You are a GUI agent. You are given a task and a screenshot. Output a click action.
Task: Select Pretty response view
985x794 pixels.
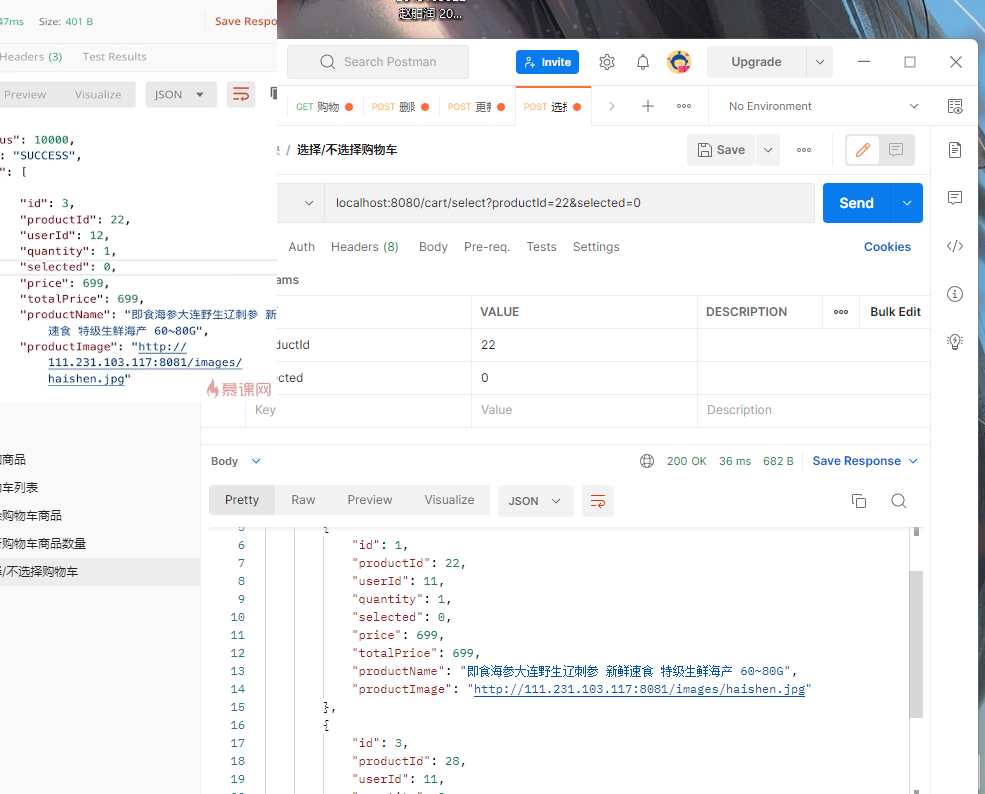242,500
